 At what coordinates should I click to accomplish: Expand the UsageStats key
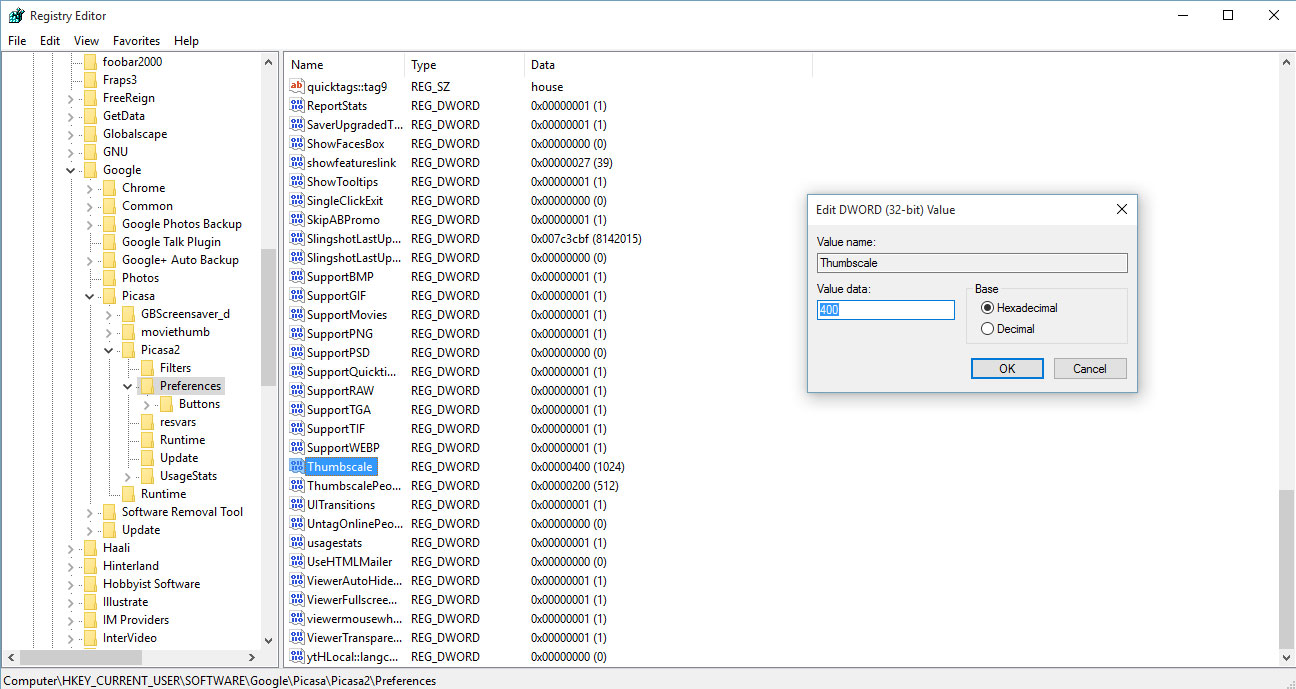(x=128, y=477)
